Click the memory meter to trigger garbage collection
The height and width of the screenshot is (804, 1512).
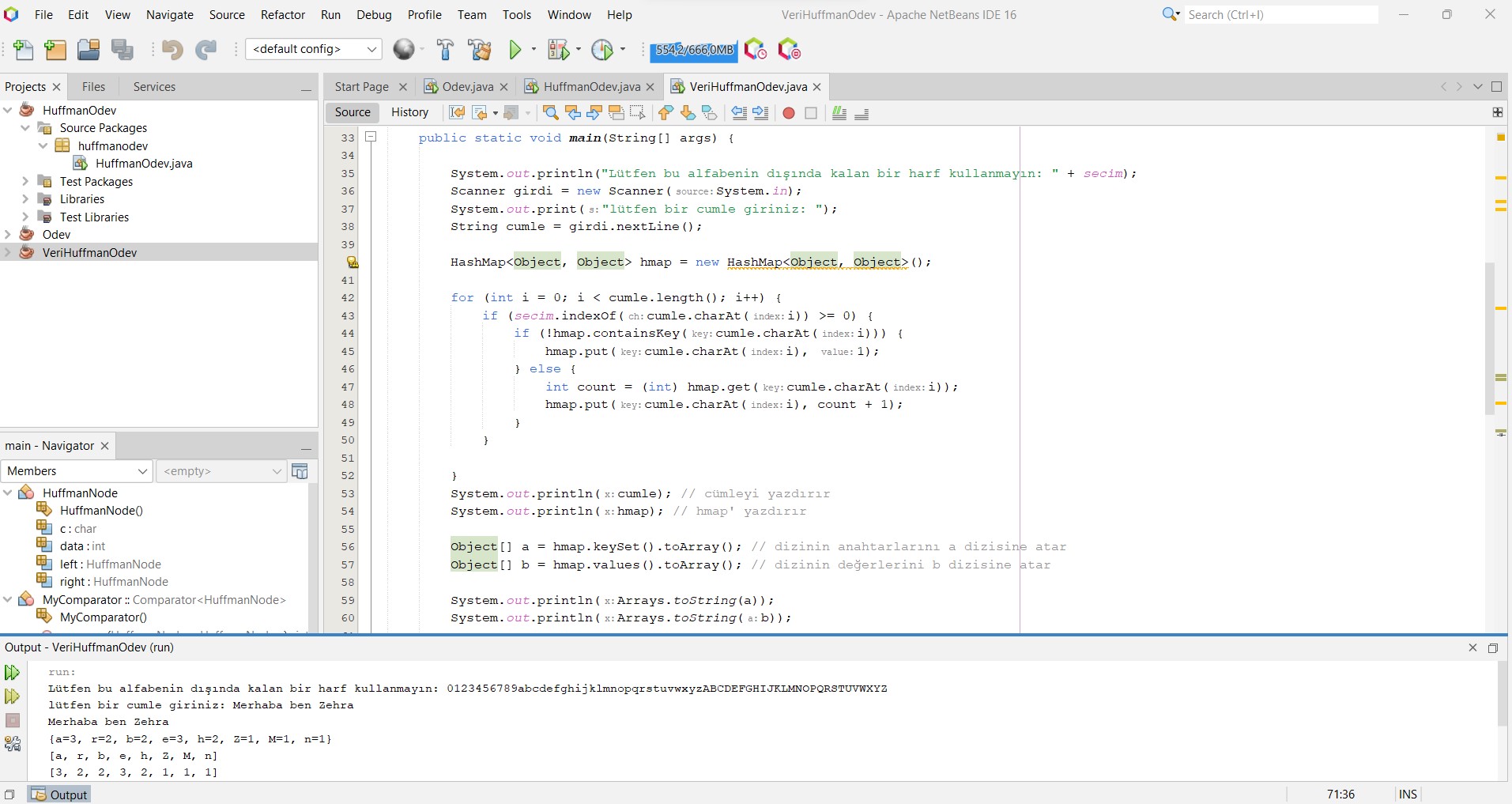694,50
